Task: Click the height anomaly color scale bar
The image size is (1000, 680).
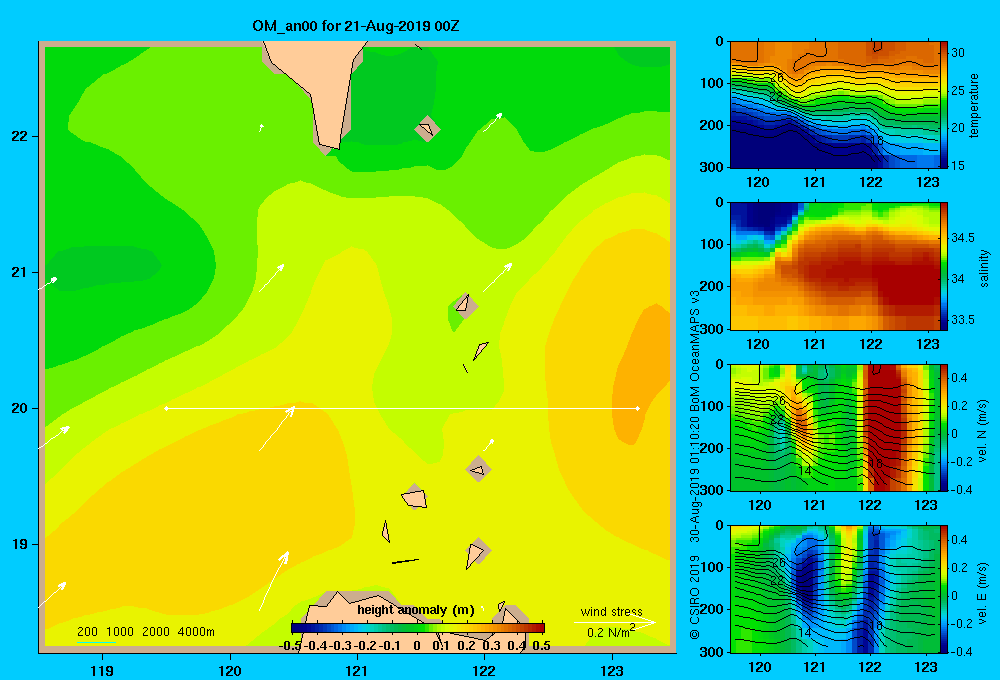Action: point(418,628)
